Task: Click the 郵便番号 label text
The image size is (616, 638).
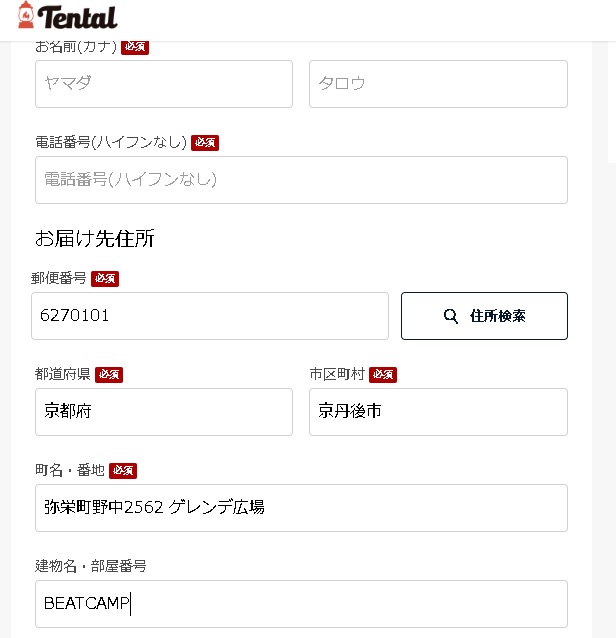Action: click(59, 278)
